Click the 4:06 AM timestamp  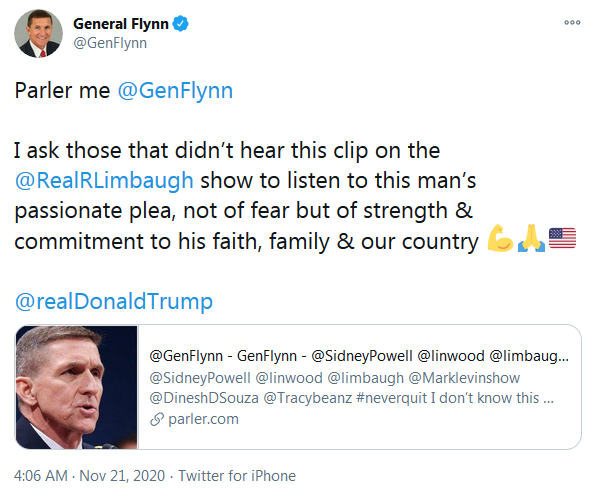point(41,476)
